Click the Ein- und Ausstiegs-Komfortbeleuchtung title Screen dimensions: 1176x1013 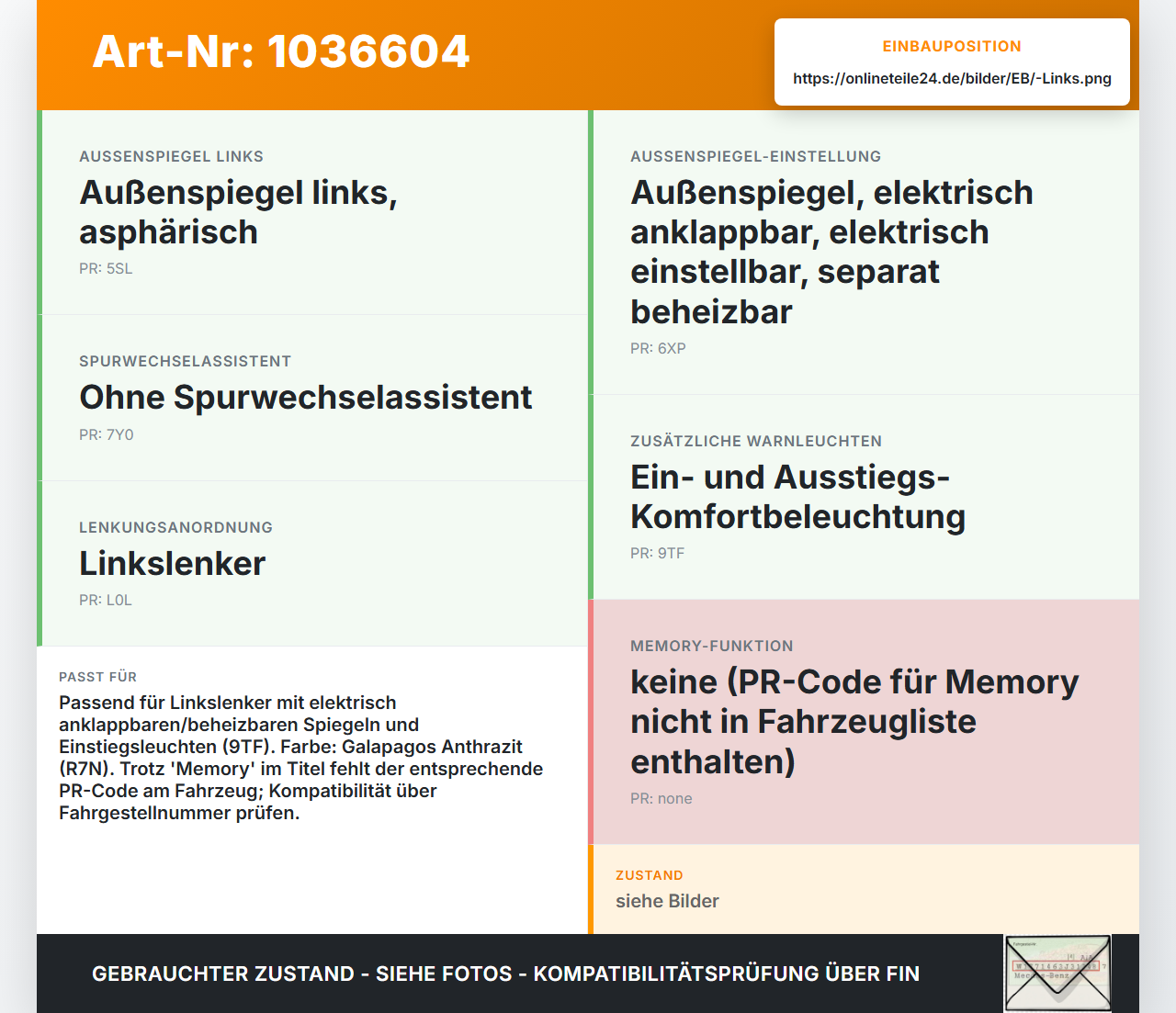pyautogui.click(x=797, y=497)
